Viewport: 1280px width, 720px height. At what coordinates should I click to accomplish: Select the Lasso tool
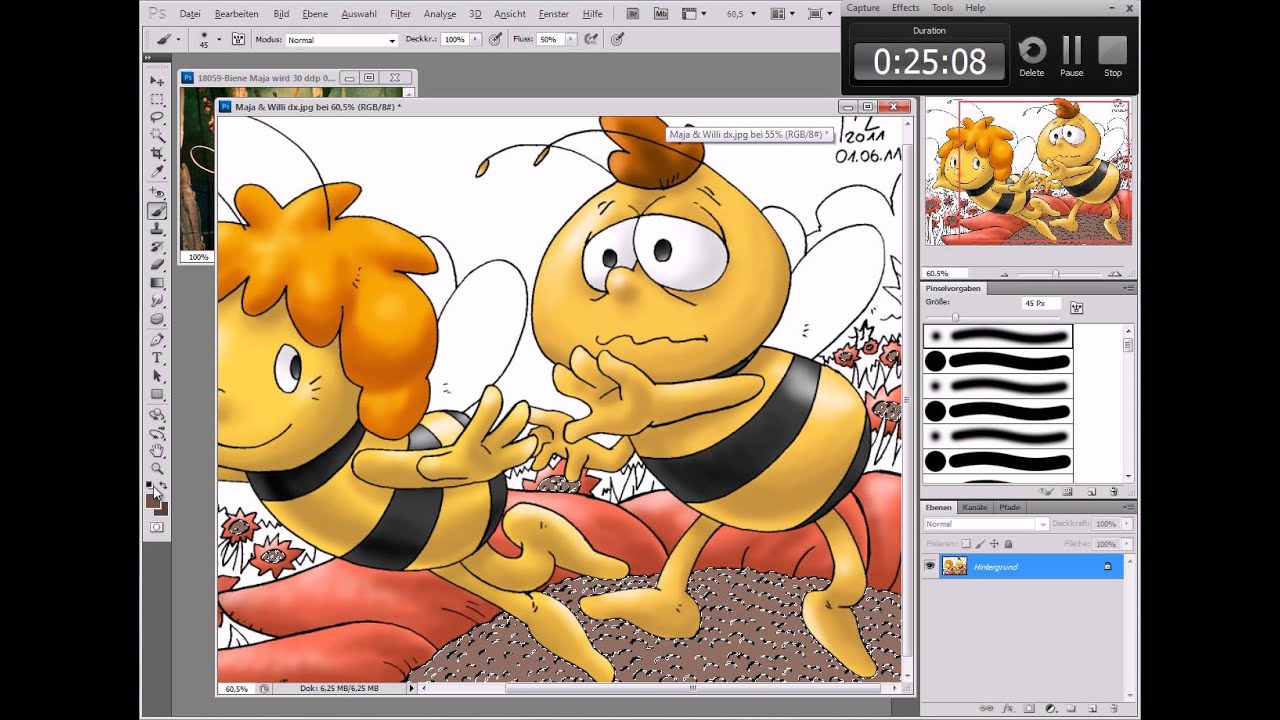tap(157, 117)
